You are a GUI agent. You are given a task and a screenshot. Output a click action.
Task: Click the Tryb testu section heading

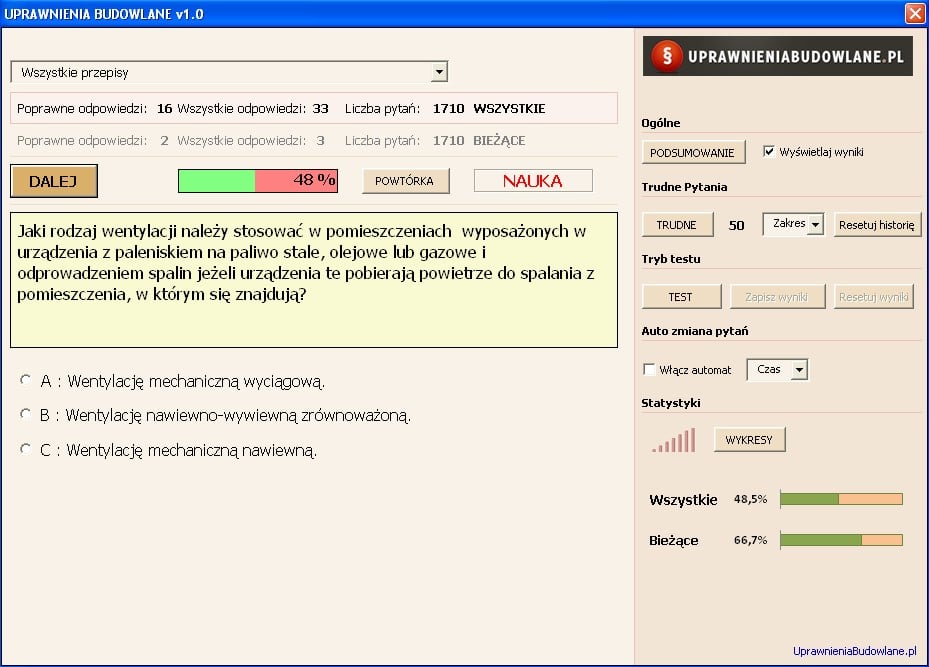click(671, 259)
